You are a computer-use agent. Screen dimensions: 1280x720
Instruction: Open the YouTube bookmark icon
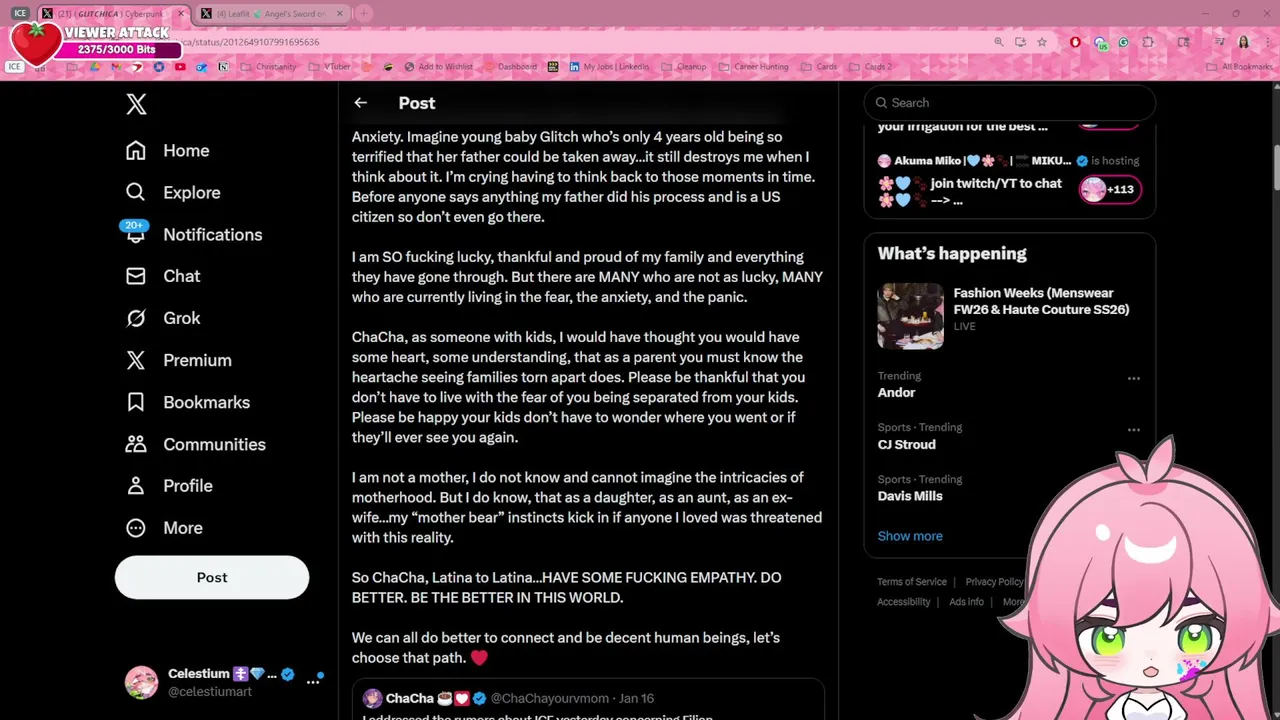180,67
